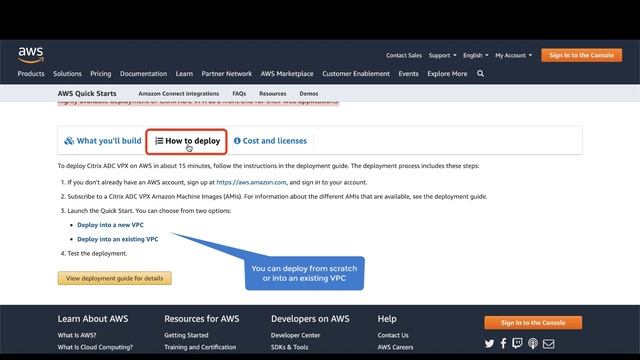Open AWS Facebook page icon
This screenshot has height=360, width=640.
[x=503, y=343]
